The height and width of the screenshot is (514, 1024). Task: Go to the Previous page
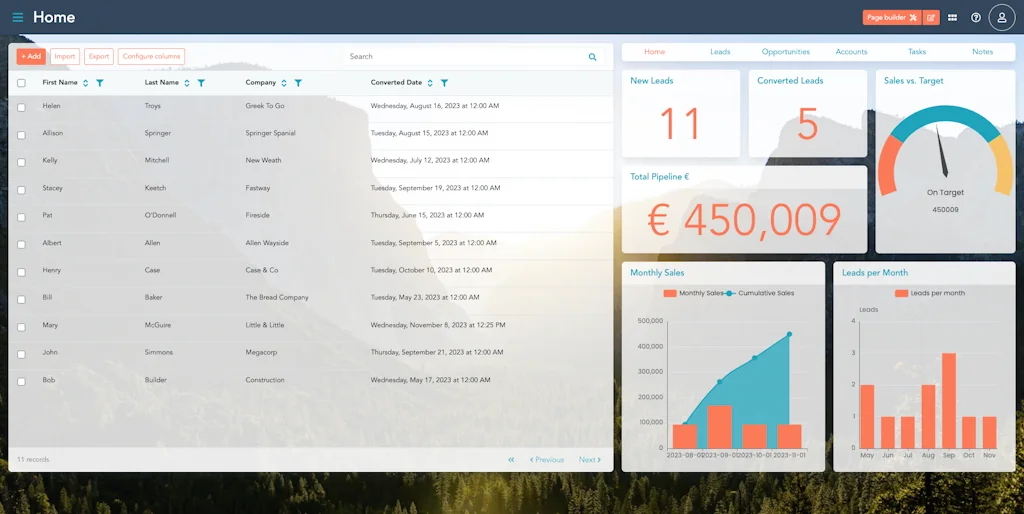coord(547,460)
